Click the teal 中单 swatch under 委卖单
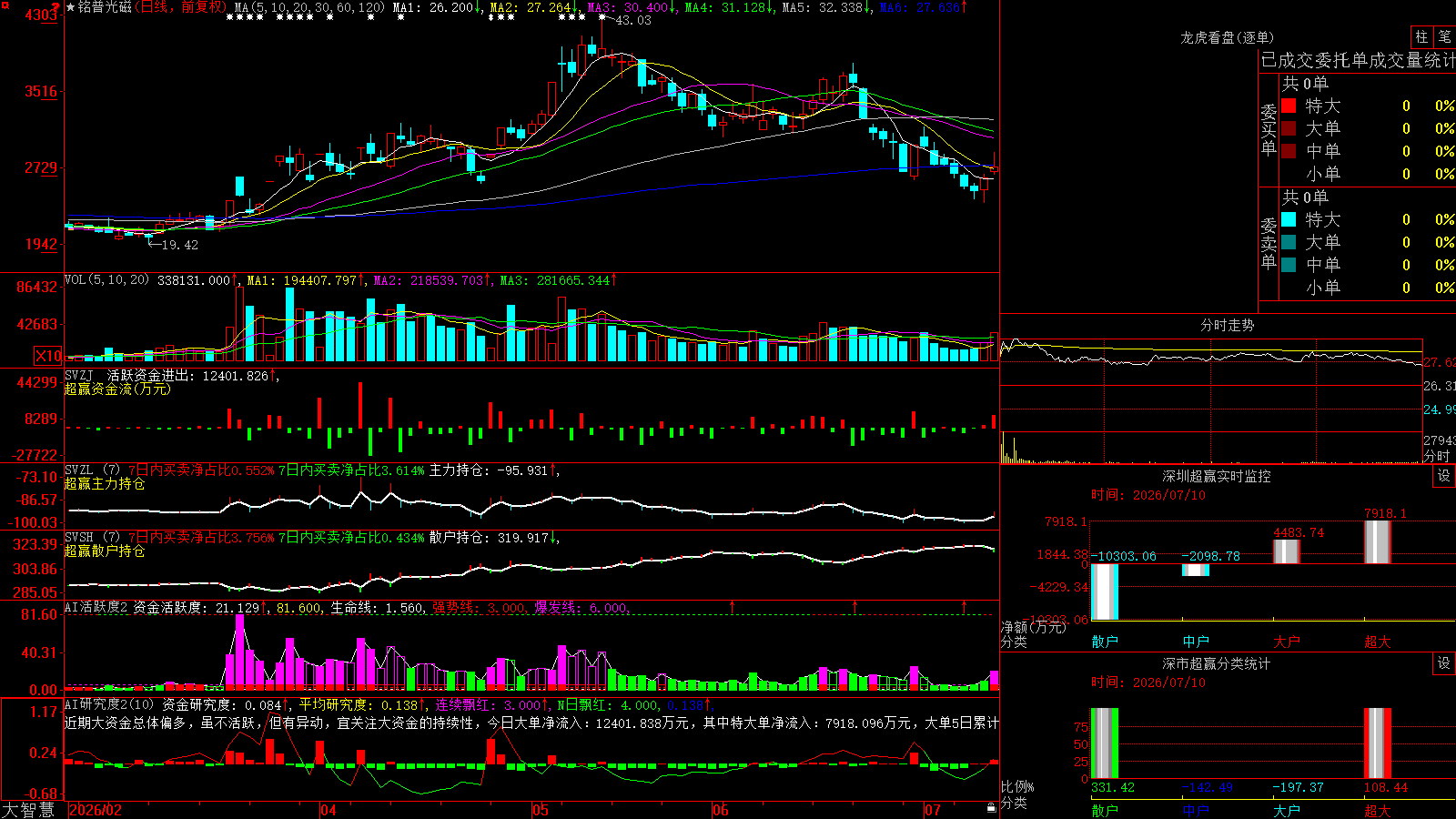This screenshot has width=1456, height=819. [x=1289, y=265]
